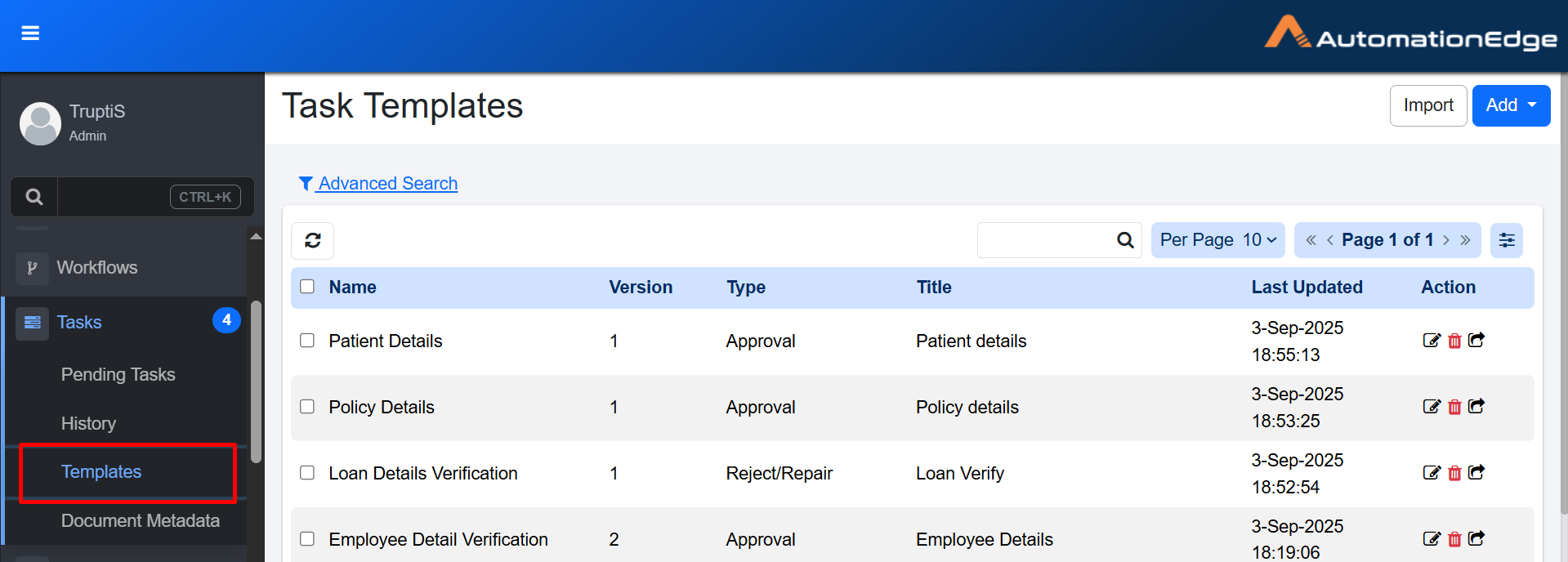The height and width of the screenshot is (562, 1568).
Task: Click the sidebar search magnifier icon
Action: coord(34,197)
